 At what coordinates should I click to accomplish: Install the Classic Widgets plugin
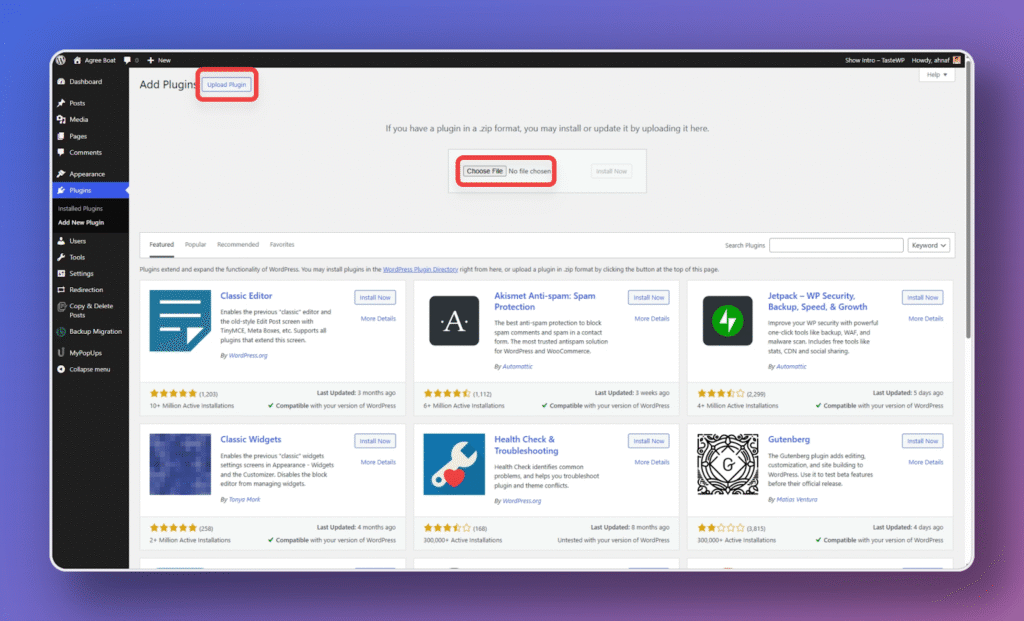coord(375,441)
